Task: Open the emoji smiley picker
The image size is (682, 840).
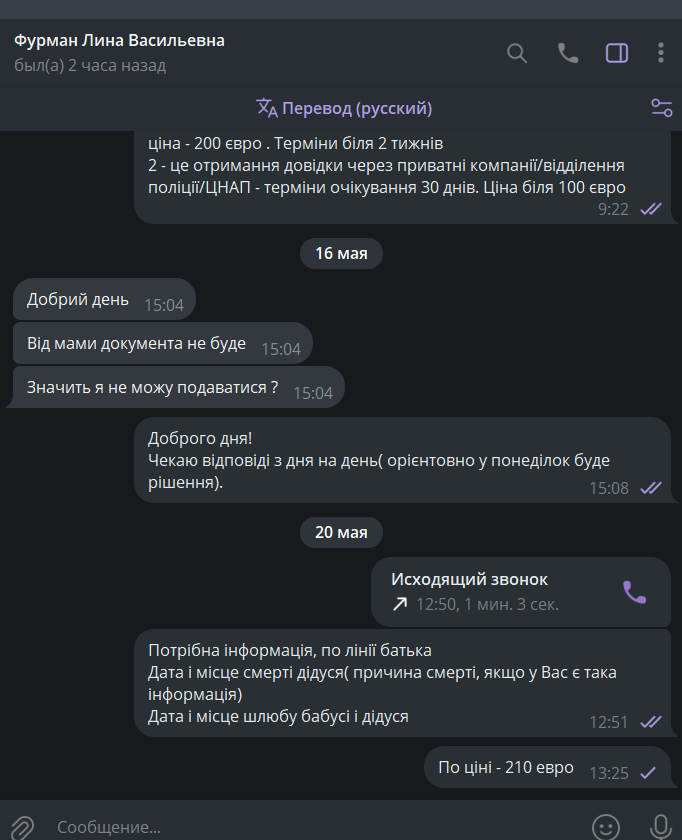Action: (605, 827)
